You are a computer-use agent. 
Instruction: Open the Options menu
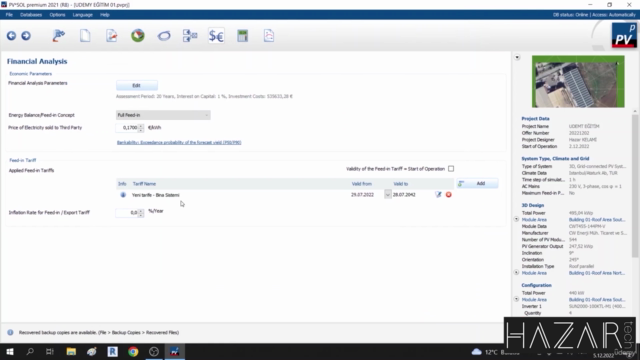(57, 15)
